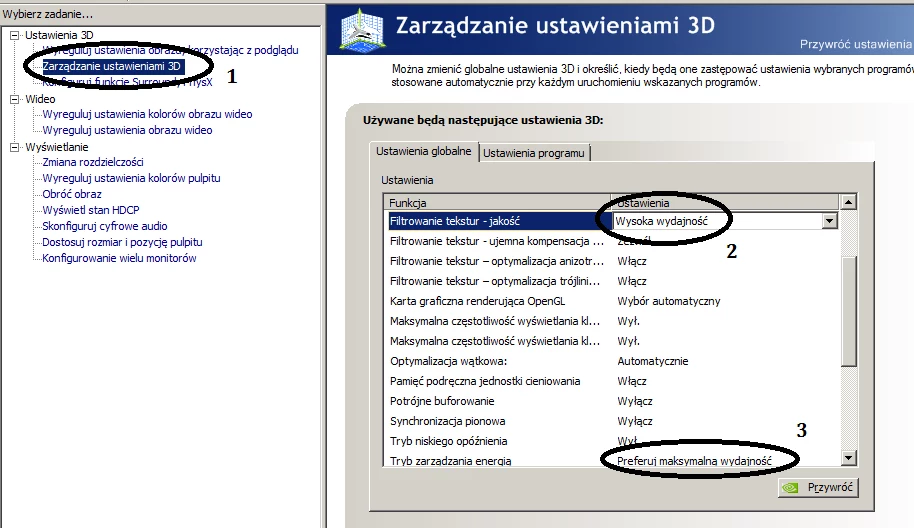This screenshot has width=914, height=528.
Task: Select Karta graficzna renderująca OpenGL row
Action: [x=611, y=301]
